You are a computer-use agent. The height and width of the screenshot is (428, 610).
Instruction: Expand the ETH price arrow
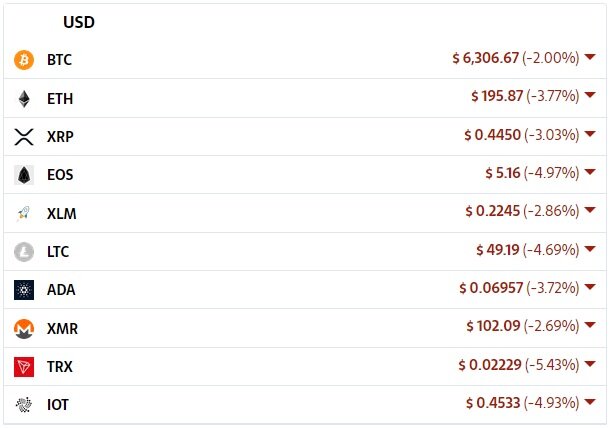coord(590,95)
